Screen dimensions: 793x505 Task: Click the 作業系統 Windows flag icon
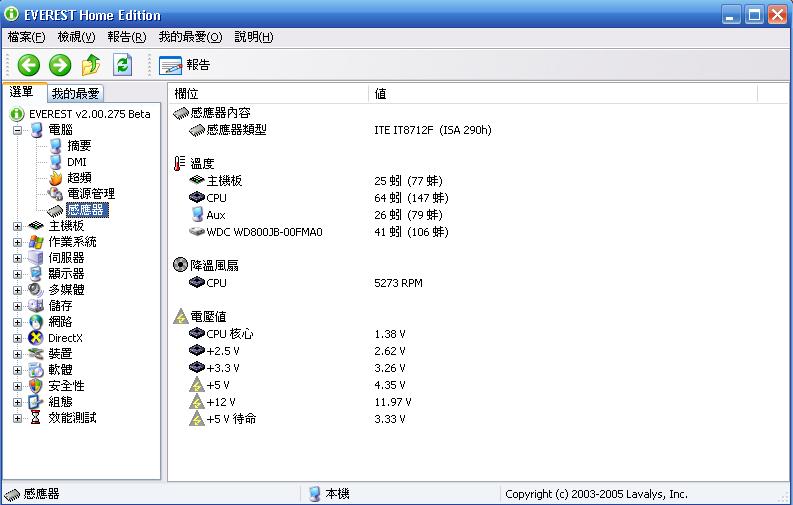tap(36, 242)
